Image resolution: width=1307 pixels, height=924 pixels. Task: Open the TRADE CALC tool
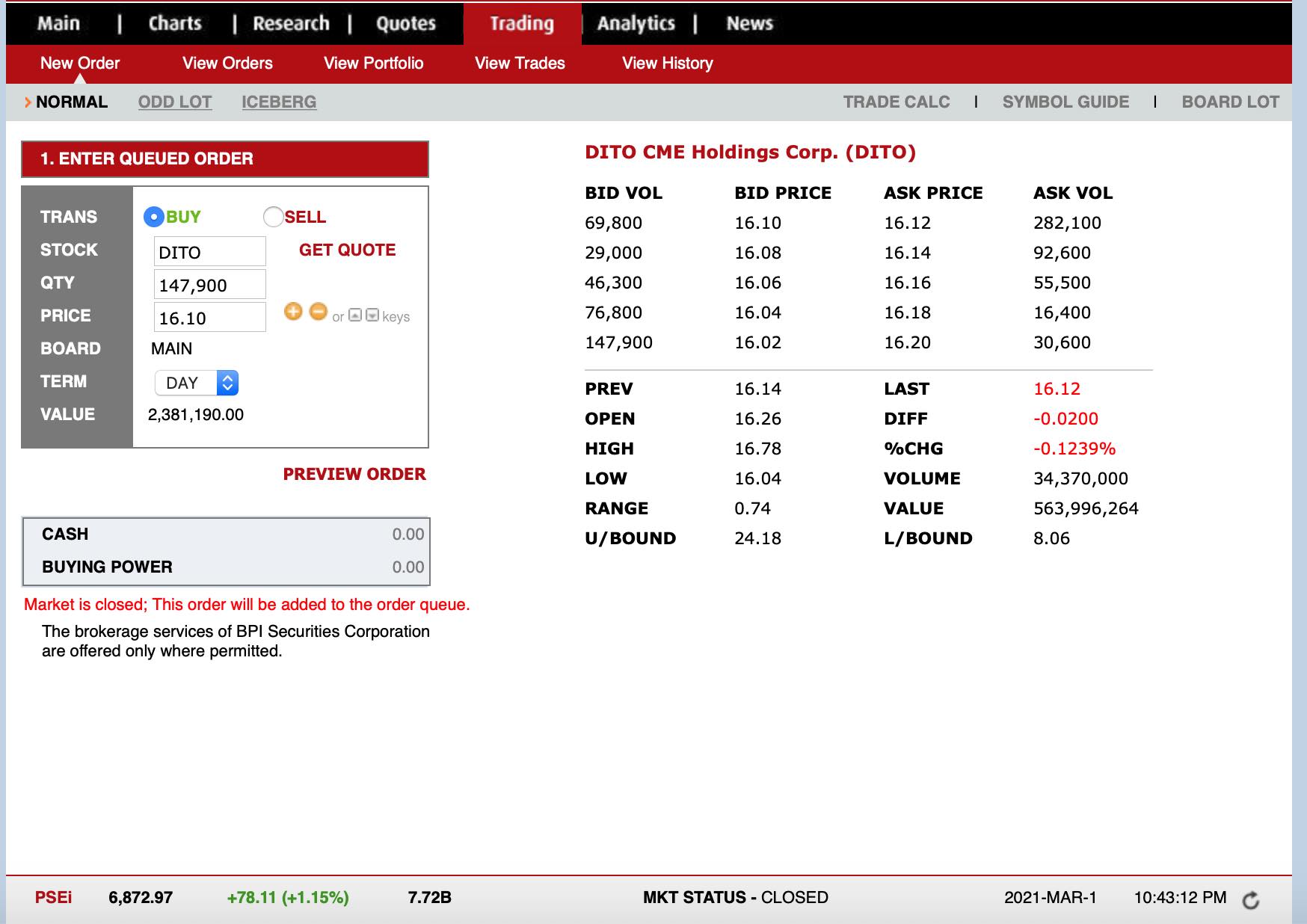tap(897, 102)
